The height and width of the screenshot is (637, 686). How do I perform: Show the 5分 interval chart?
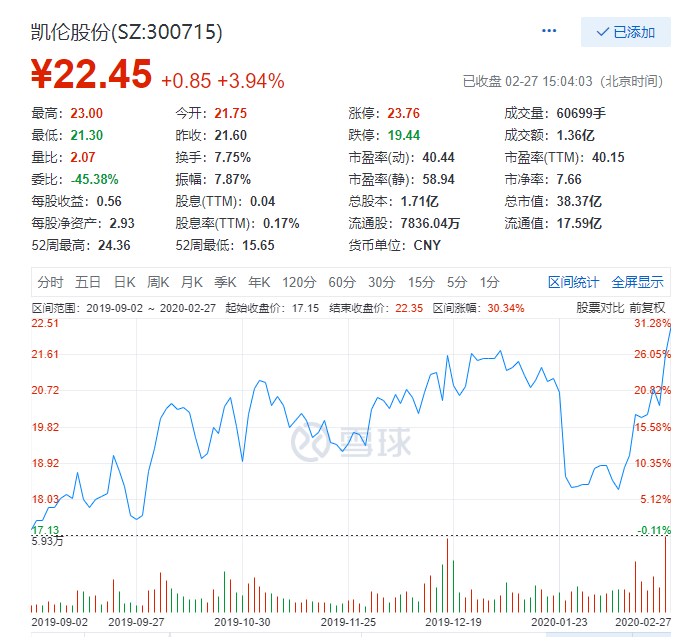457,282
